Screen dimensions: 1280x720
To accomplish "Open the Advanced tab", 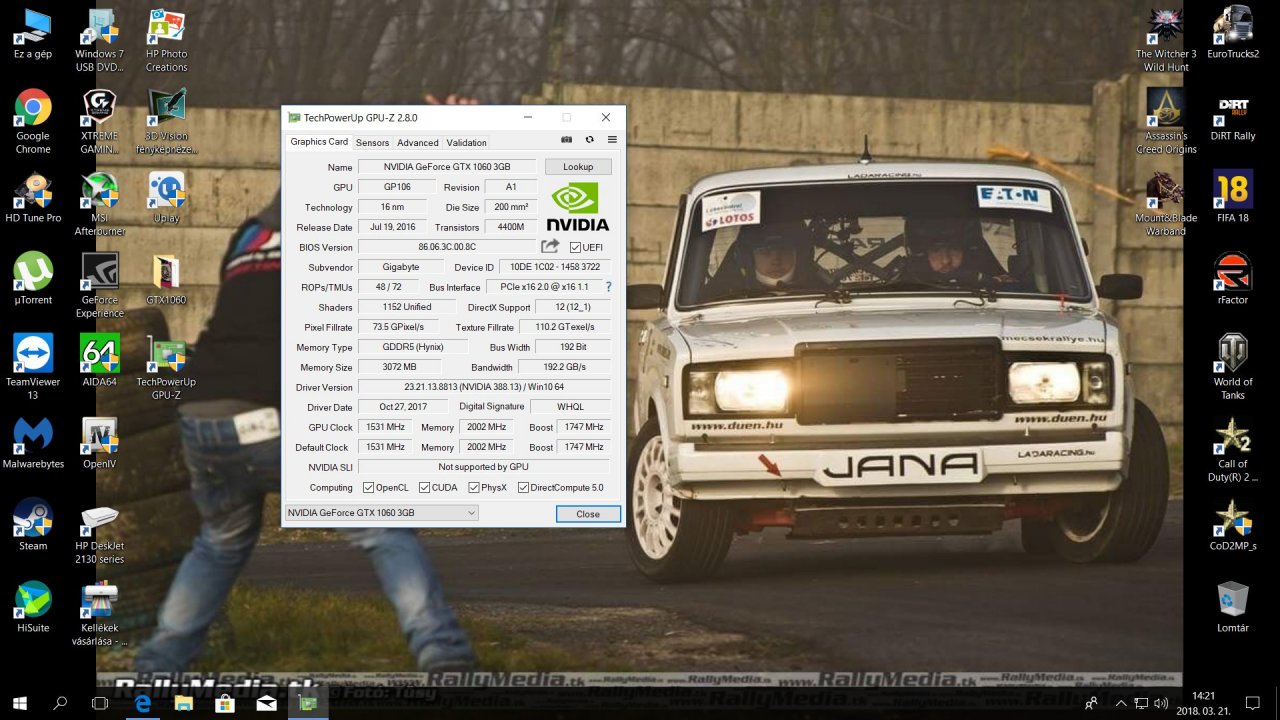I will click(x=418, y=143).
